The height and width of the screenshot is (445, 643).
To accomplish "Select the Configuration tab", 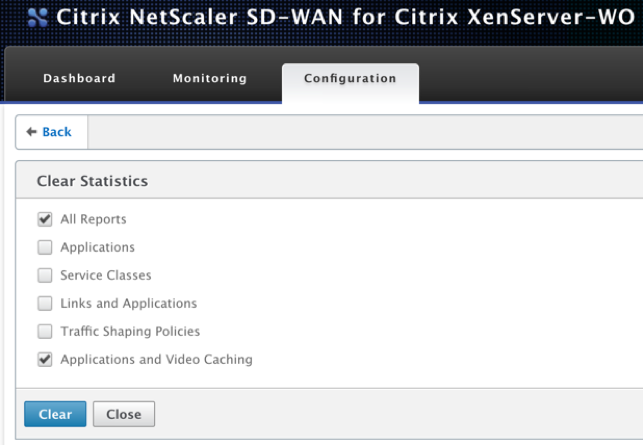I will click(350, 78).
